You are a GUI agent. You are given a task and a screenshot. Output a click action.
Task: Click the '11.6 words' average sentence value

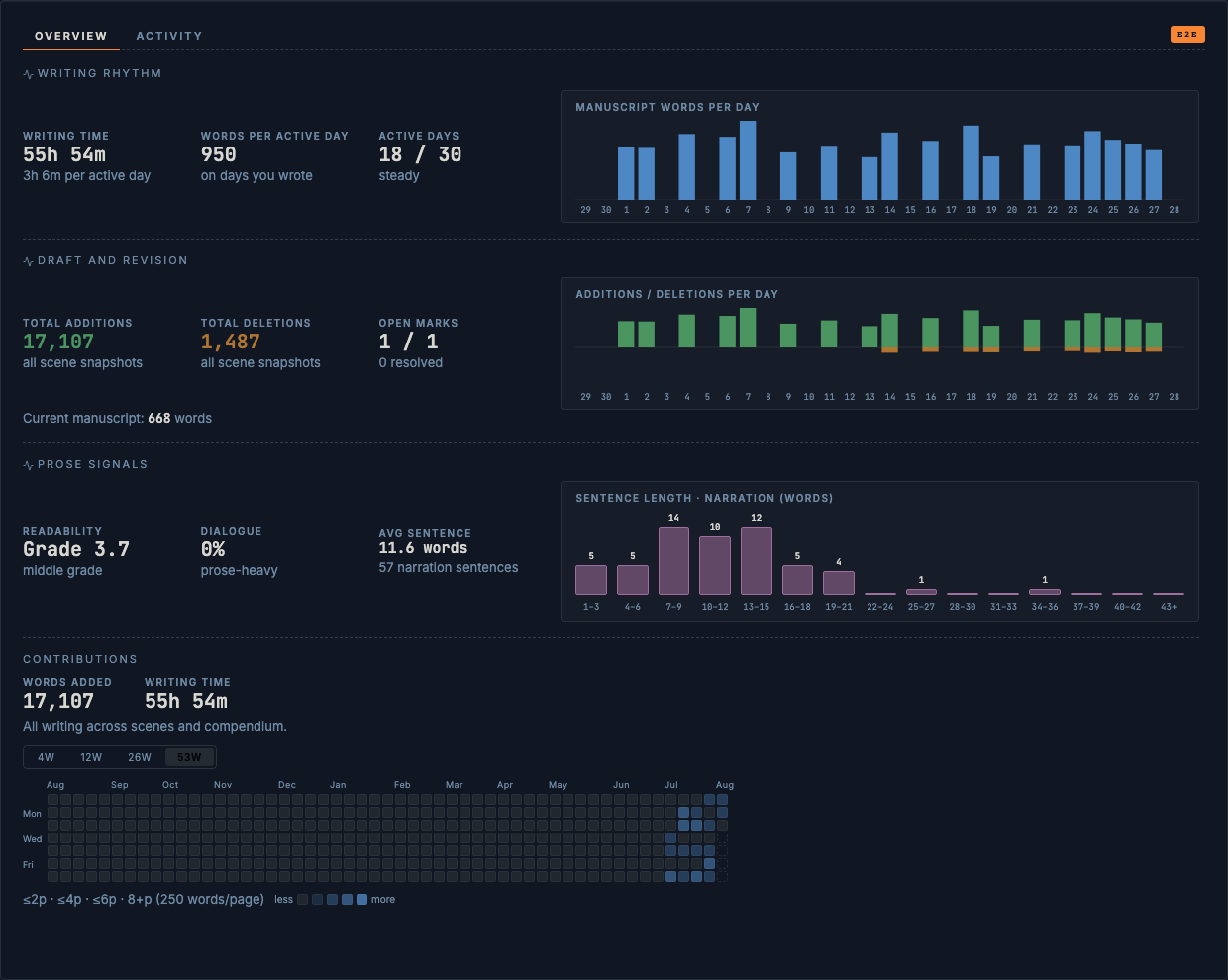pyautogui.click(x=423, y=548)
